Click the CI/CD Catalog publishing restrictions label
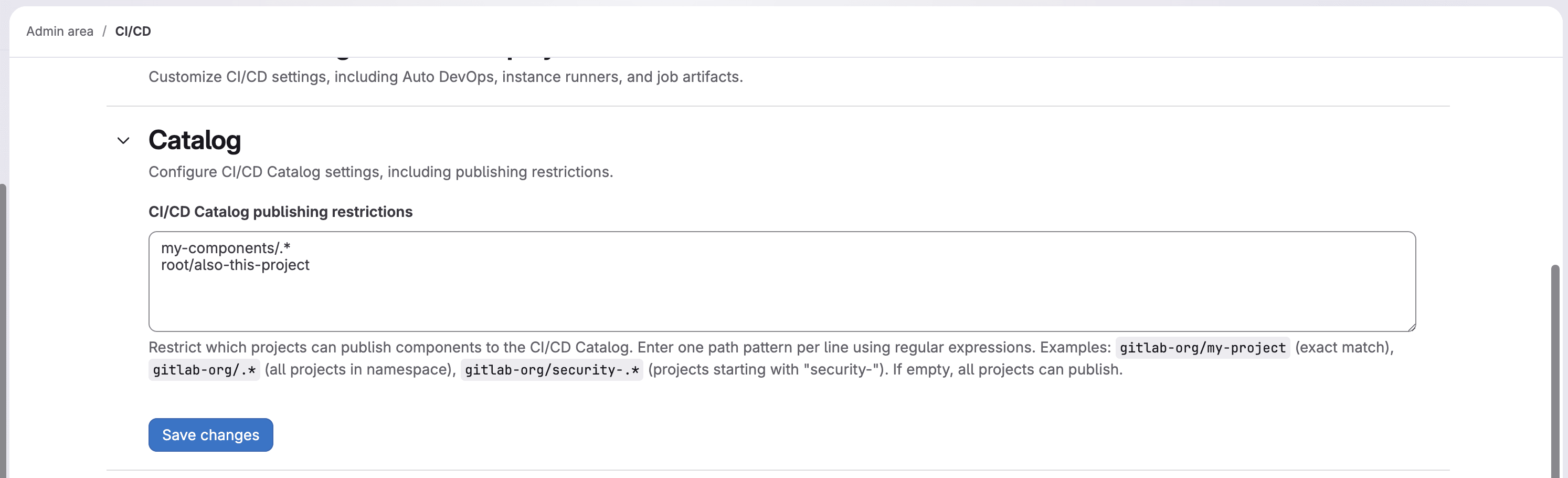Viewport: 1568px width, 478px height. [x=280, y=212]
